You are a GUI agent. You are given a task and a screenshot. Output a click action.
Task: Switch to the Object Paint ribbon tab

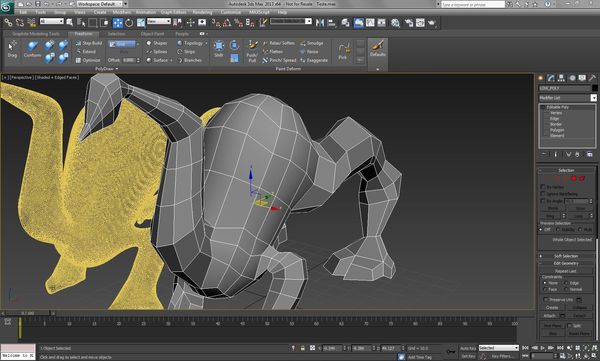pyautogui.click(x=152, y=34)
